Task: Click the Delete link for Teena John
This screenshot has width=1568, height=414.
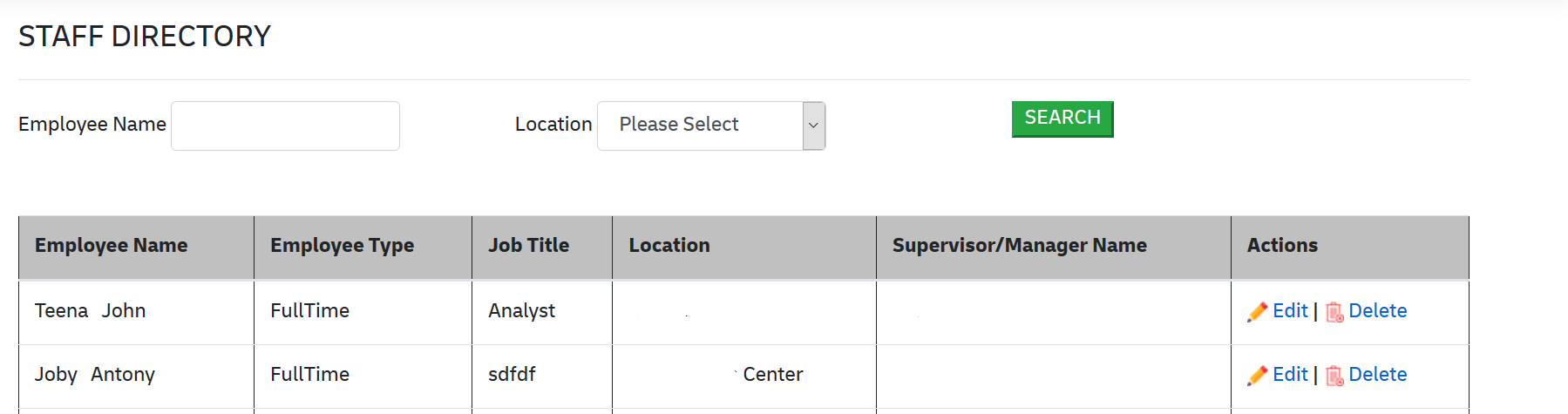Action: [1377, 311]
